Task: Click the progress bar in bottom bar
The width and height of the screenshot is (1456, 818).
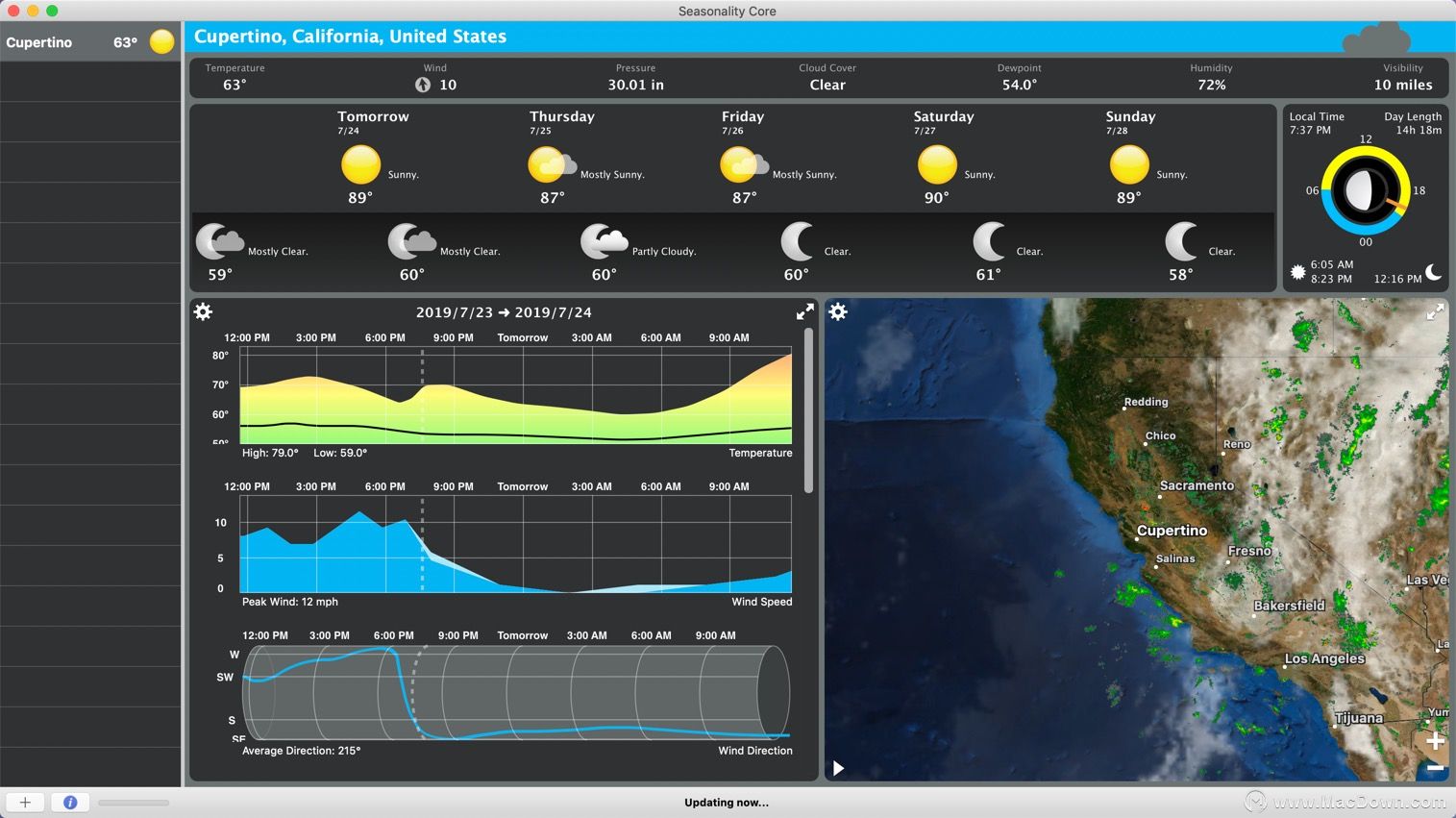Action: click(134, 802)
